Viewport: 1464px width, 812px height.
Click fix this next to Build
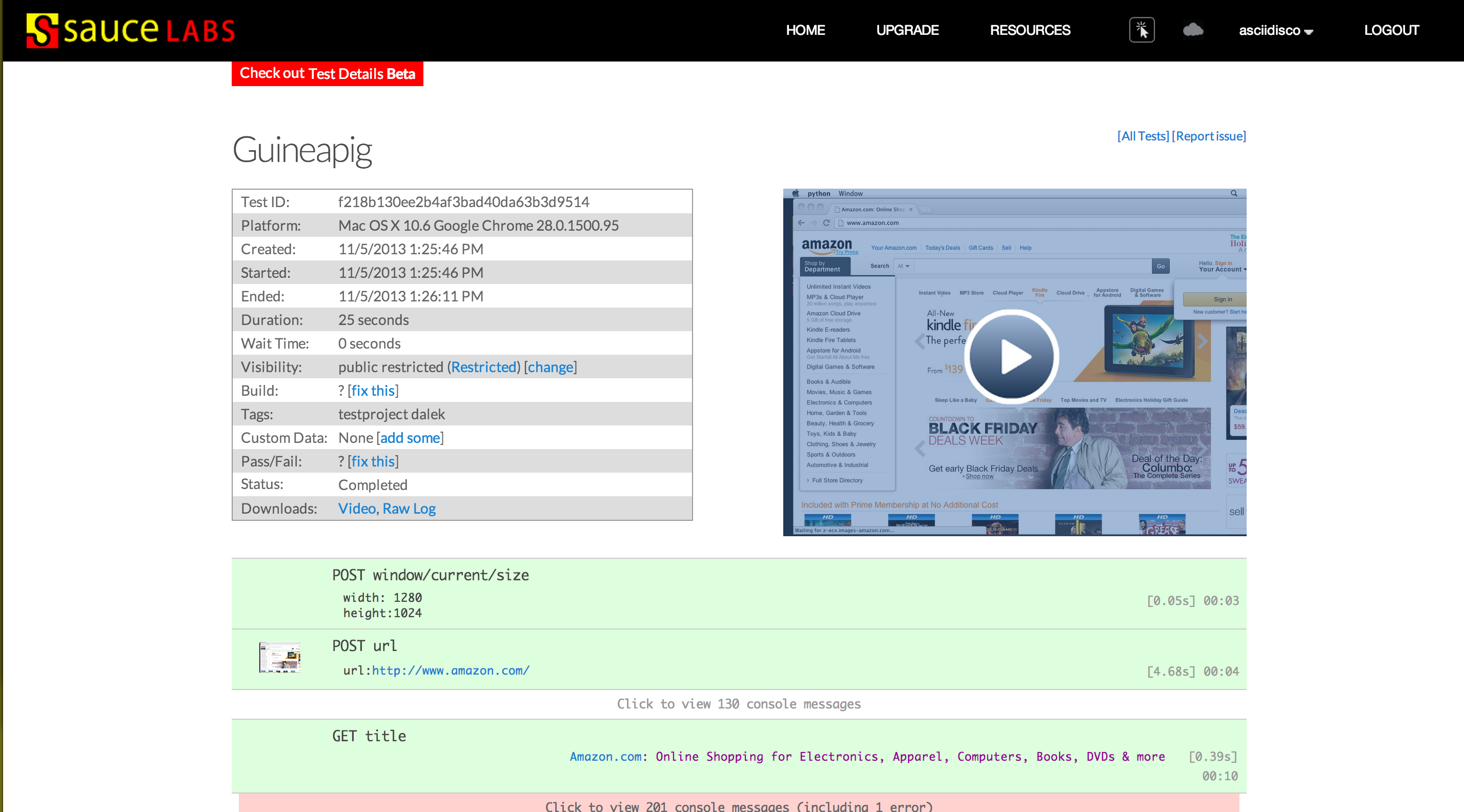tap(373, 391)
